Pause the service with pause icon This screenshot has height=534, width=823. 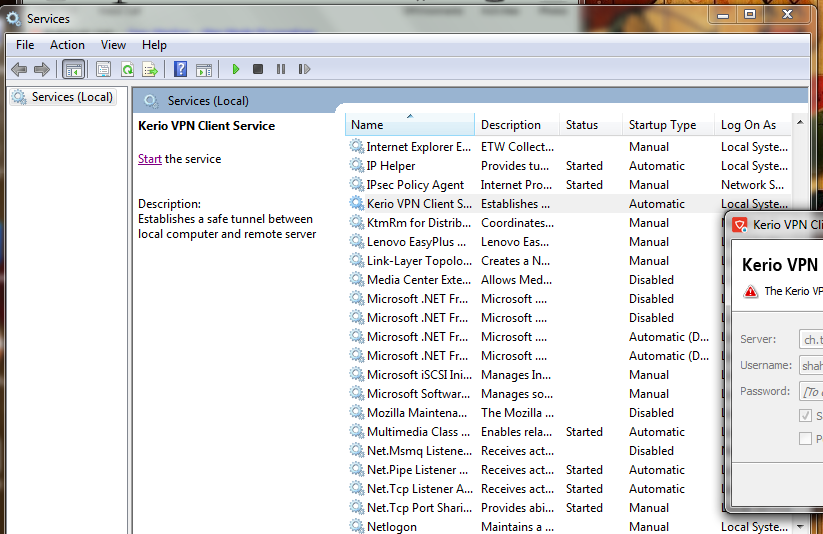point(281,69)
